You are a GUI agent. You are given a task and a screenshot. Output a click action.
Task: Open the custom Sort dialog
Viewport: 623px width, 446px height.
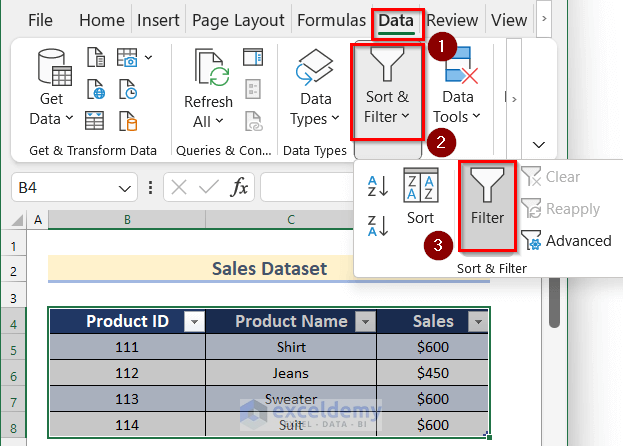coord(420,197)
